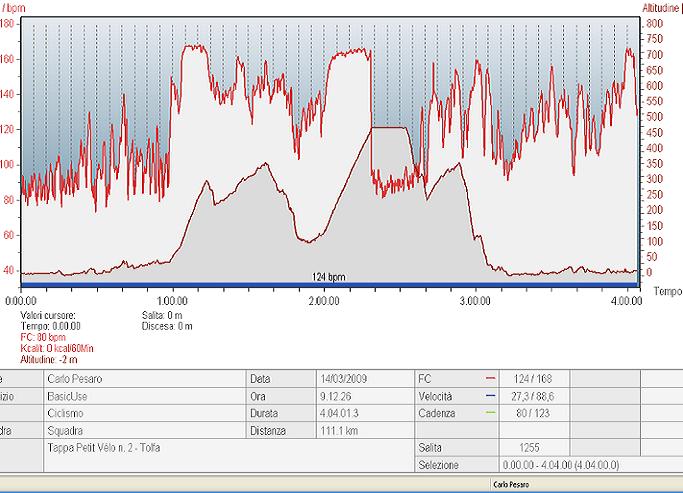Image resolution: width=683 pixels, height=493 pixels.
Task: Click the FC value 124 / 168
Action: point(542,379)
